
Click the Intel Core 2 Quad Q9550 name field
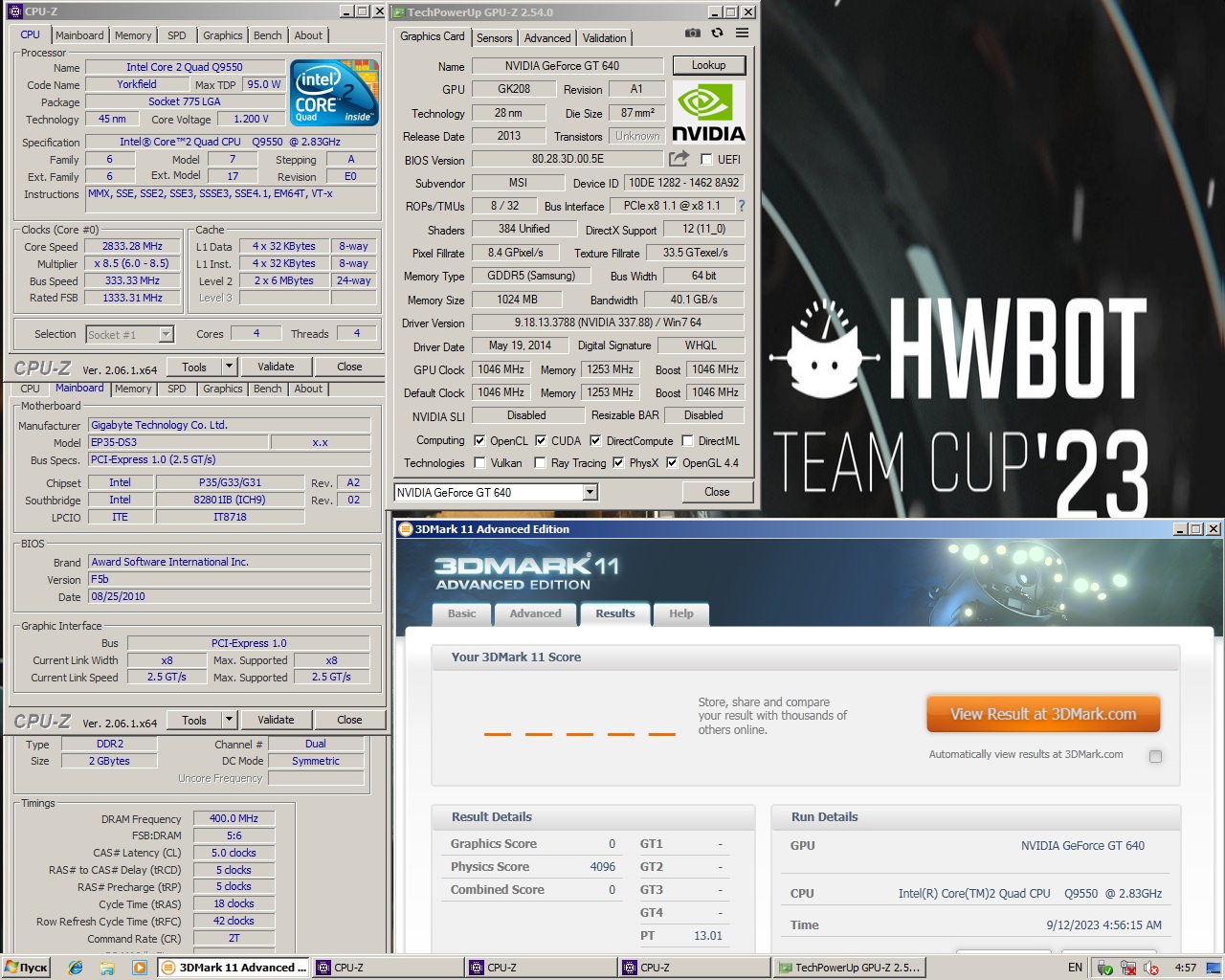pos(185,67)
